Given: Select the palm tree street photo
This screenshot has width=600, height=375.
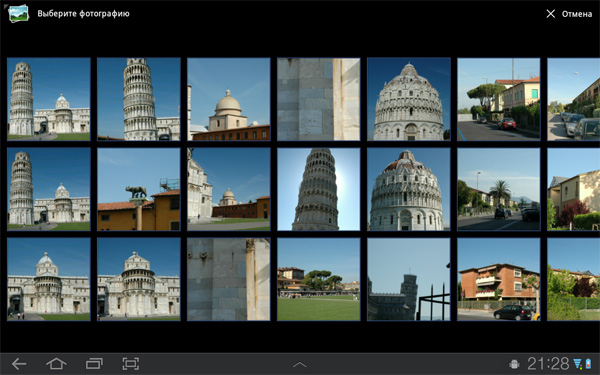Looking at the screenshot, I should point(499,189).
